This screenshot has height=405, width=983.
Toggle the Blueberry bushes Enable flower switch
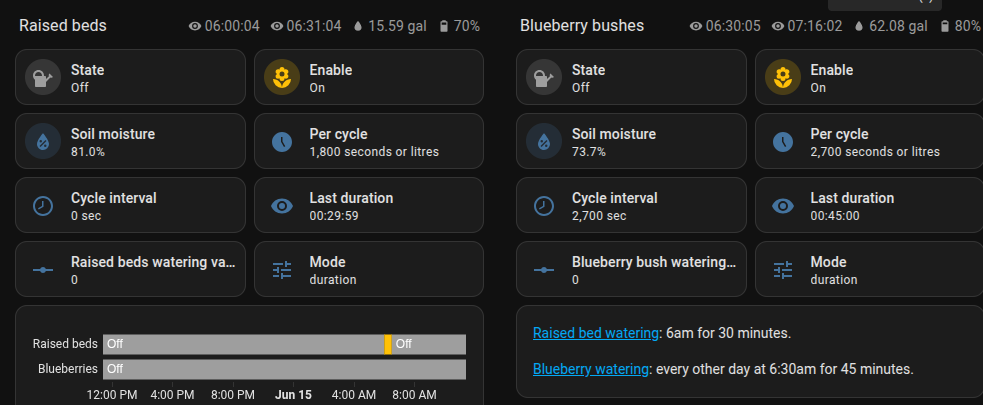[783, 78]
